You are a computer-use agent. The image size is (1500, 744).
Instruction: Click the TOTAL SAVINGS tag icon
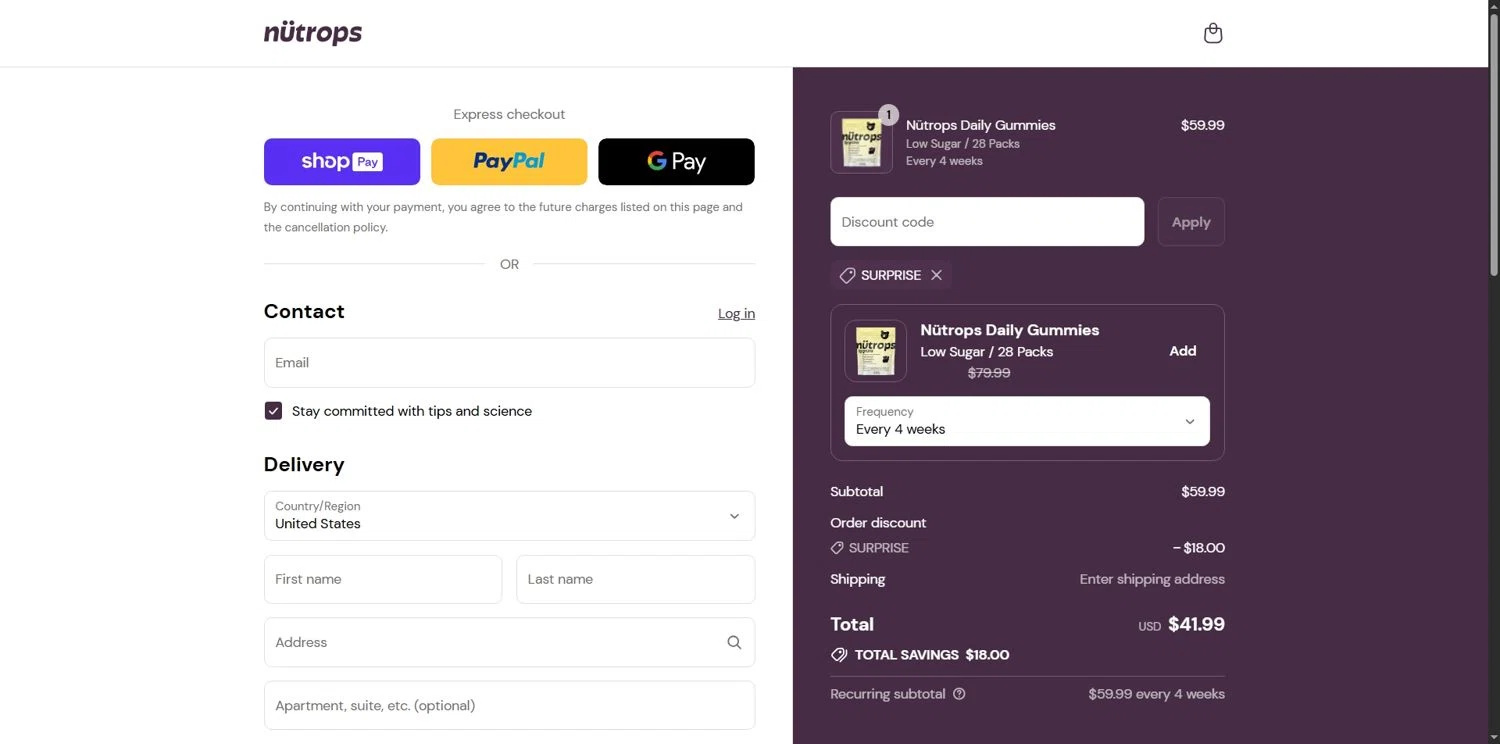click(x=839, y=655)
